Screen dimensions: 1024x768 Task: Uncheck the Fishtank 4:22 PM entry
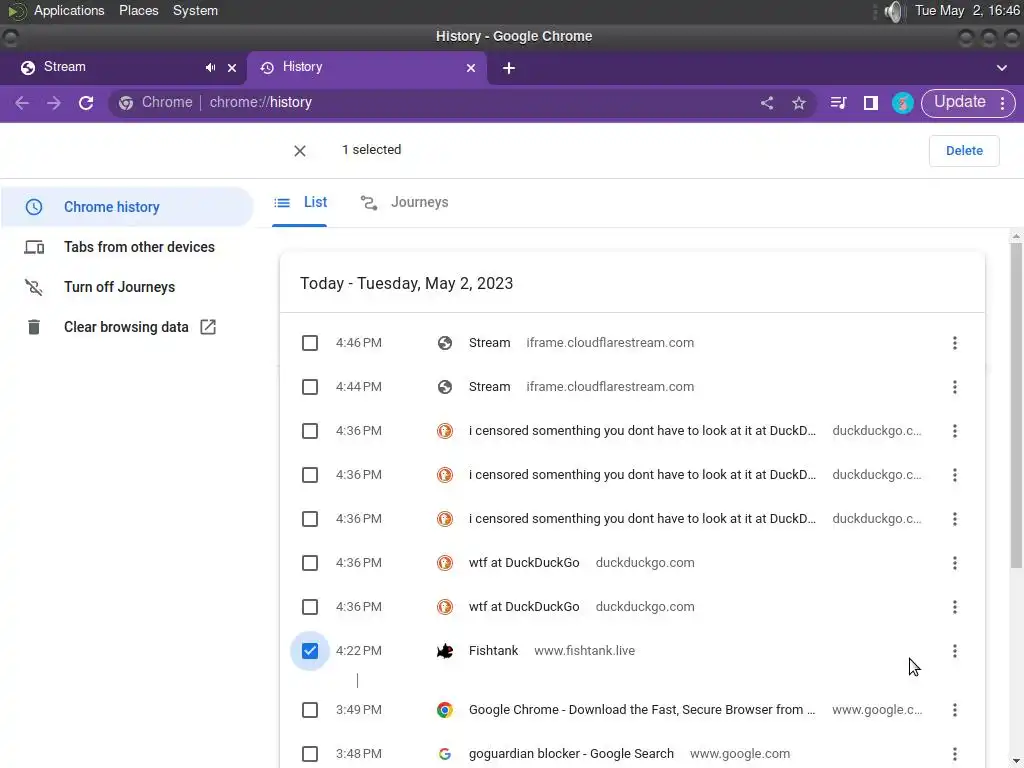[x=310, y=651]
